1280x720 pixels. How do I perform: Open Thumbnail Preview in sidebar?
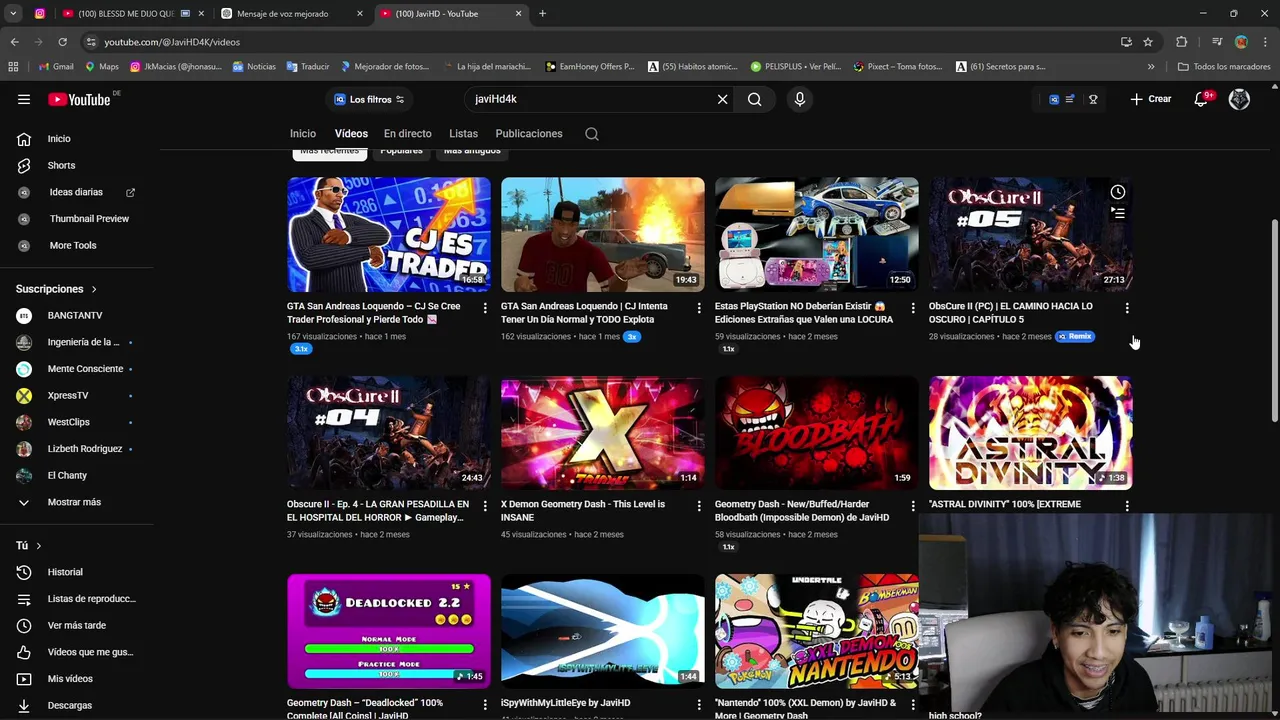tap(89, 219)
